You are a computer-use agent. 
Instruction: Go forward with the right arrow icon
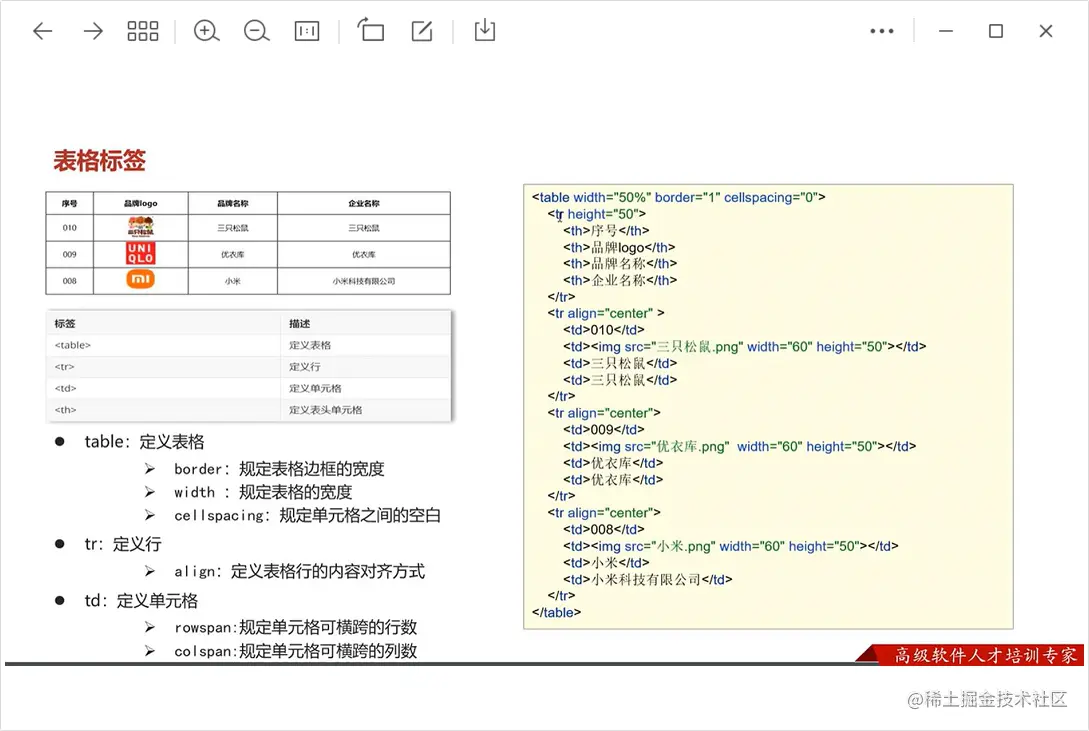pos(92,31)
